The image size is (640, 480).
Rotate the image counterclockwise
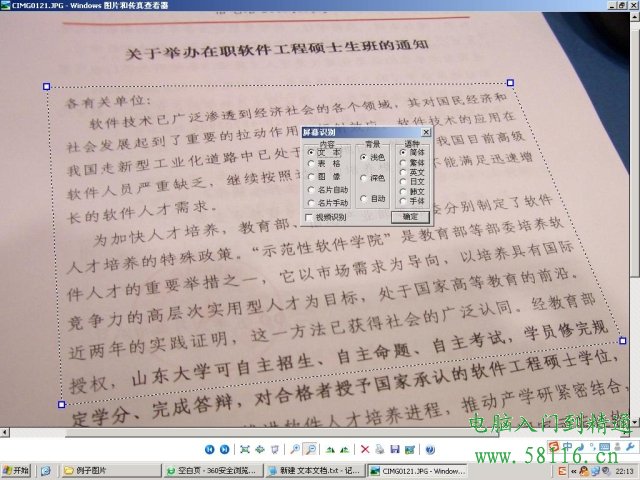pyautogui.click(x=345, y=450)
